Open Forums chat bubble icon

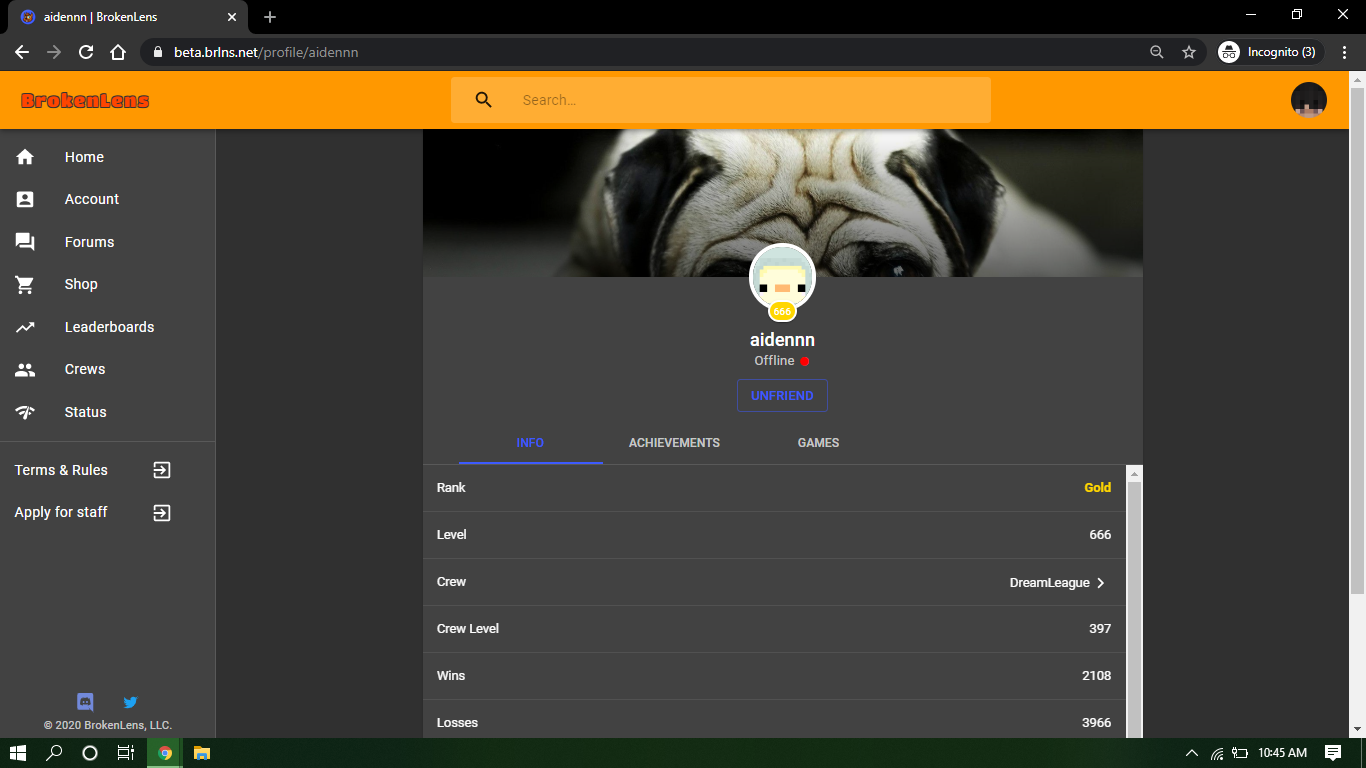click(x=25, y=242)
